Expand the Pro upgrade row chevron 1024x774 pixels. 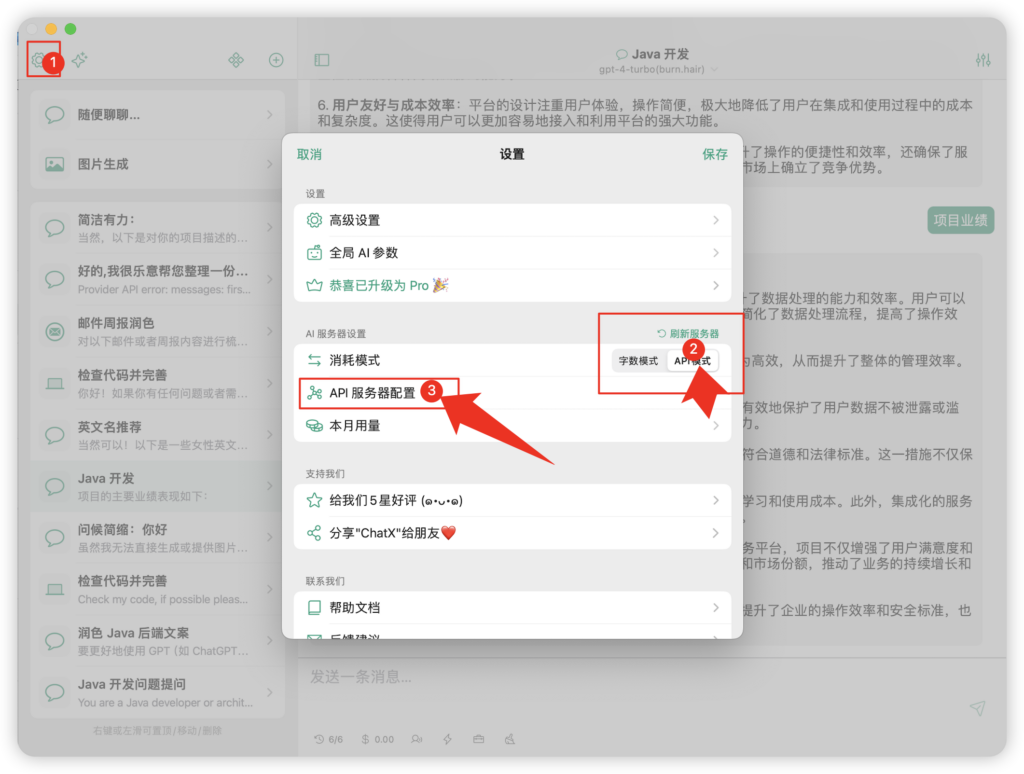point(716,285)
